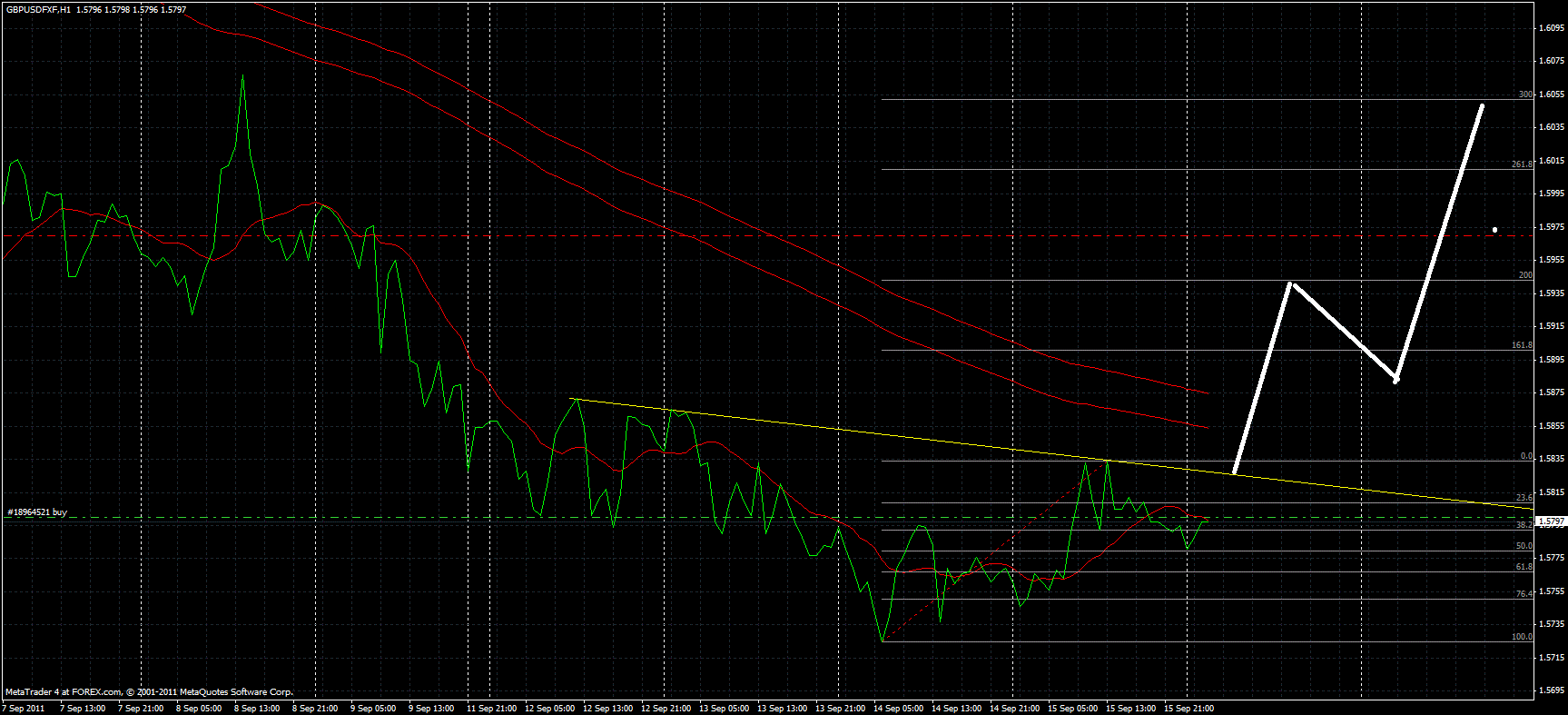Viewport: 1568px width, 715px height.
Task: Click the 1.6075 price scale label
Action: pos(1552,61)
